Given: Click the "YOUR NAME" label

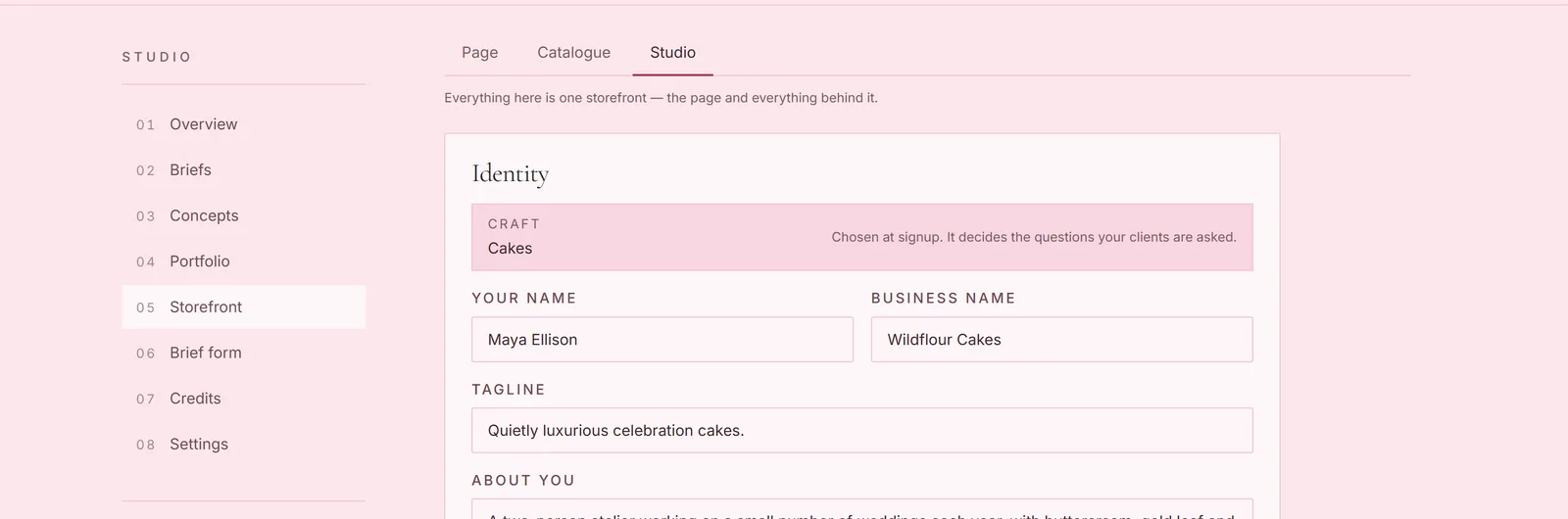Looking at the screenshot, I should [524, 299].
